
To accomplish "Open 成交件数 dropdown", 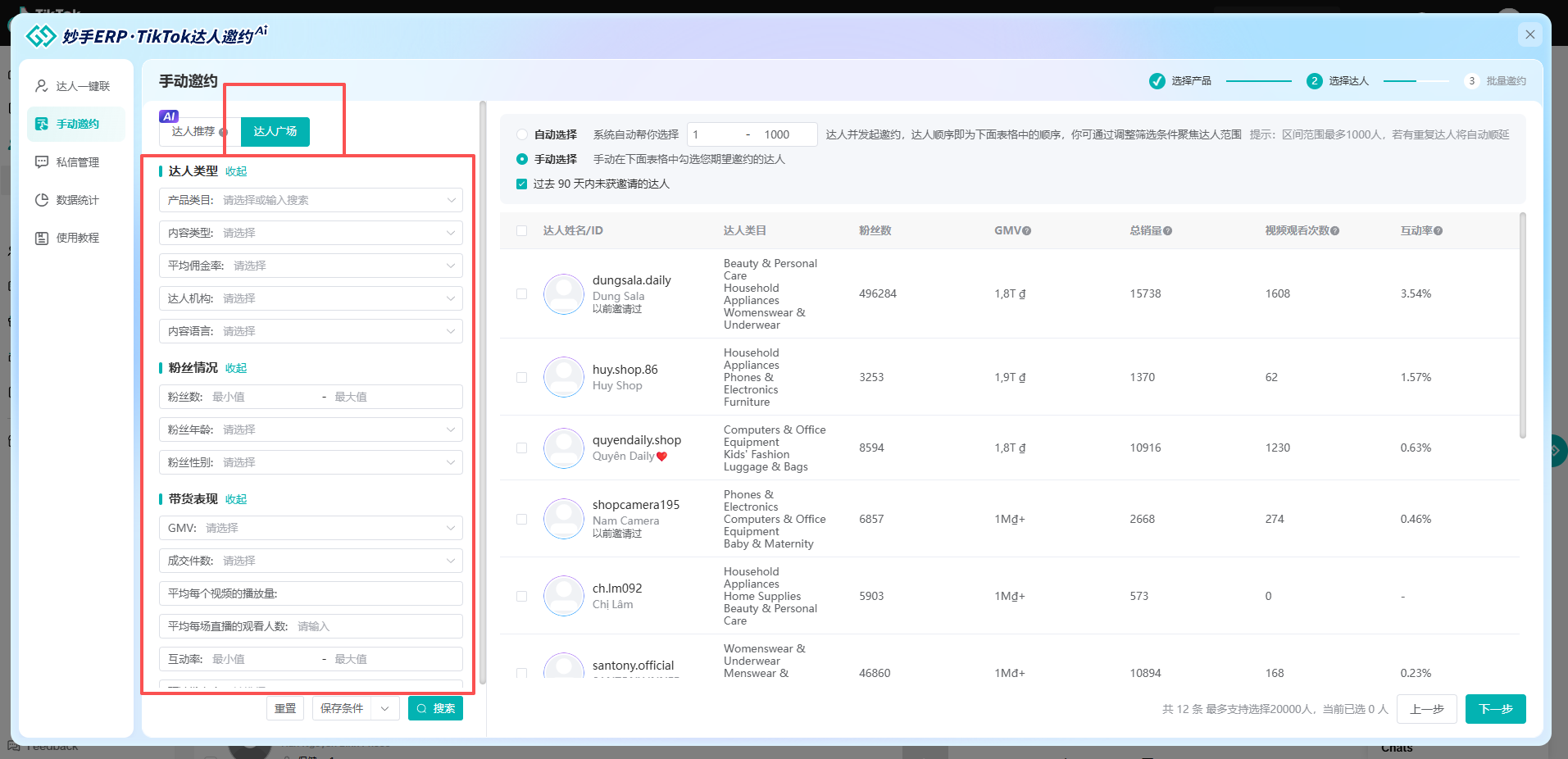I will click(311, 561).
